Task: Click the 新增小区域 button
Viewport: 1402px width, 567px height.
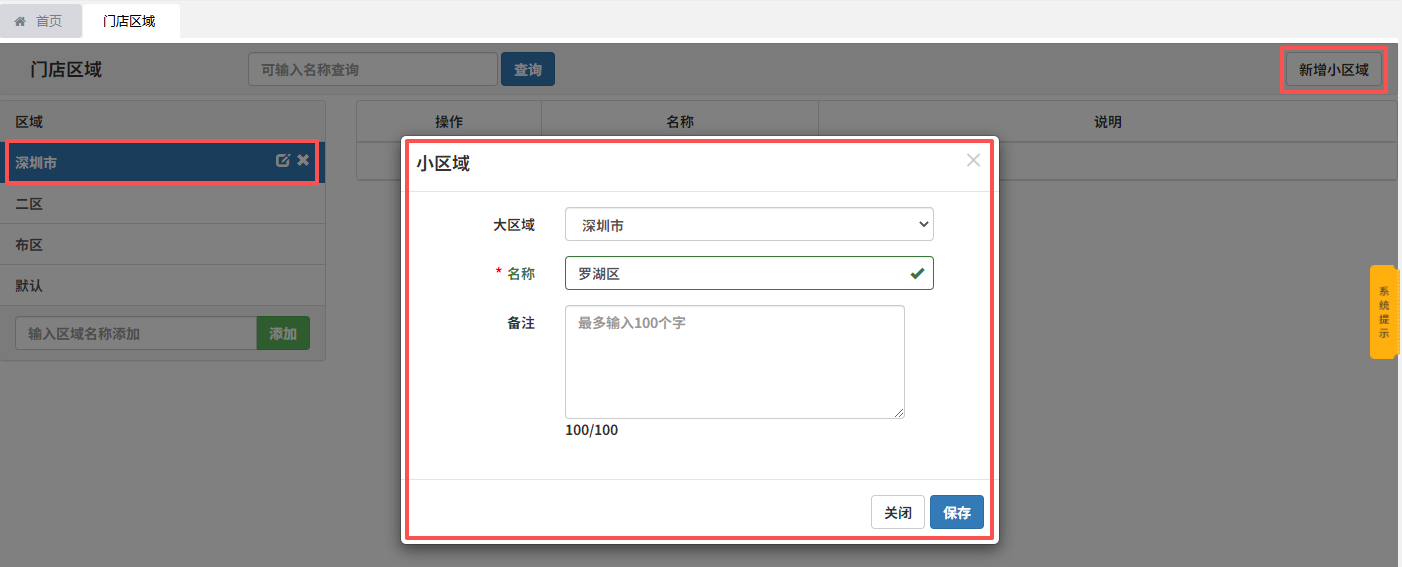Action: (x=1334, y=70)
